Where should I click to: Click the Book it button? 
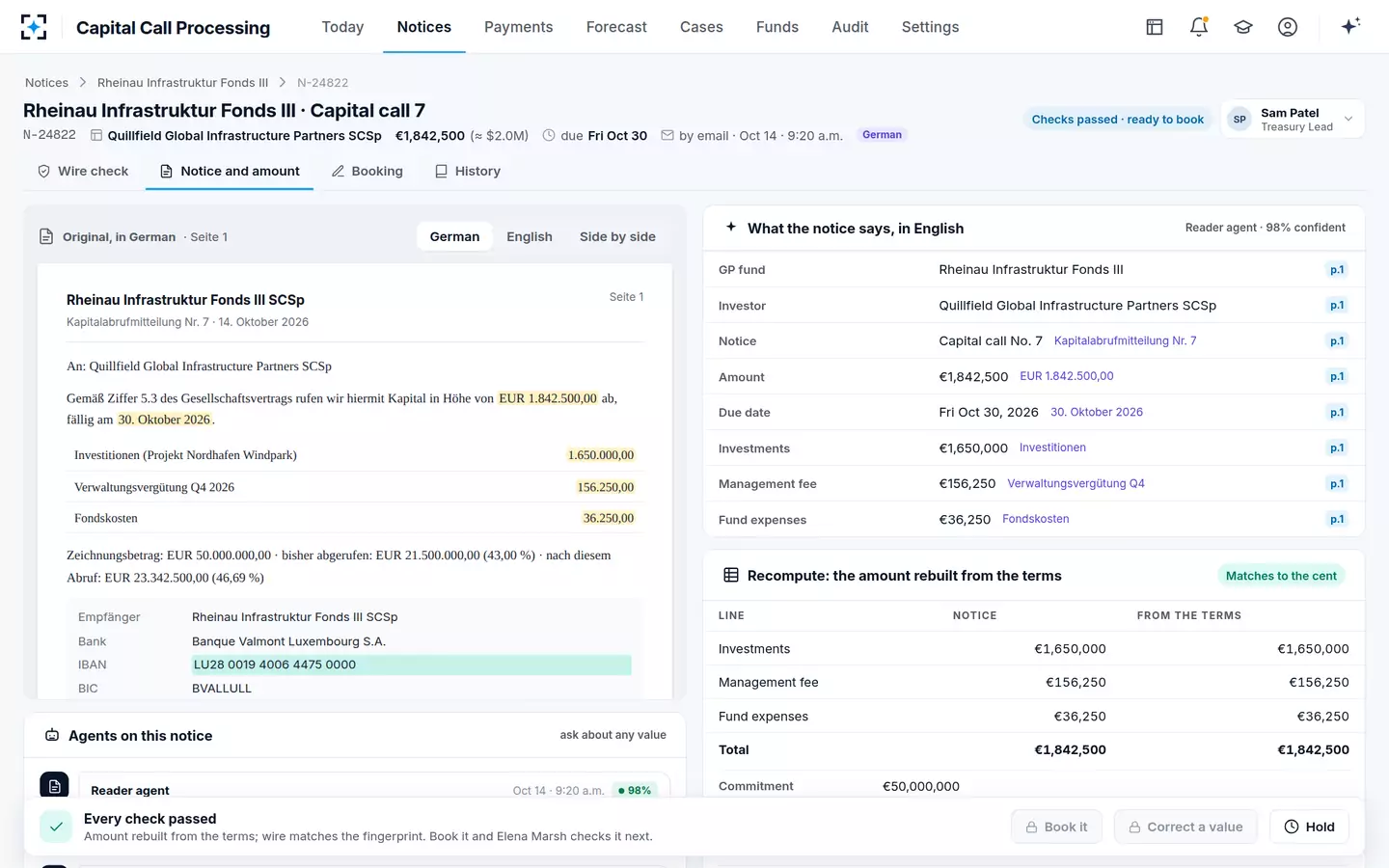coord(1056,827)
